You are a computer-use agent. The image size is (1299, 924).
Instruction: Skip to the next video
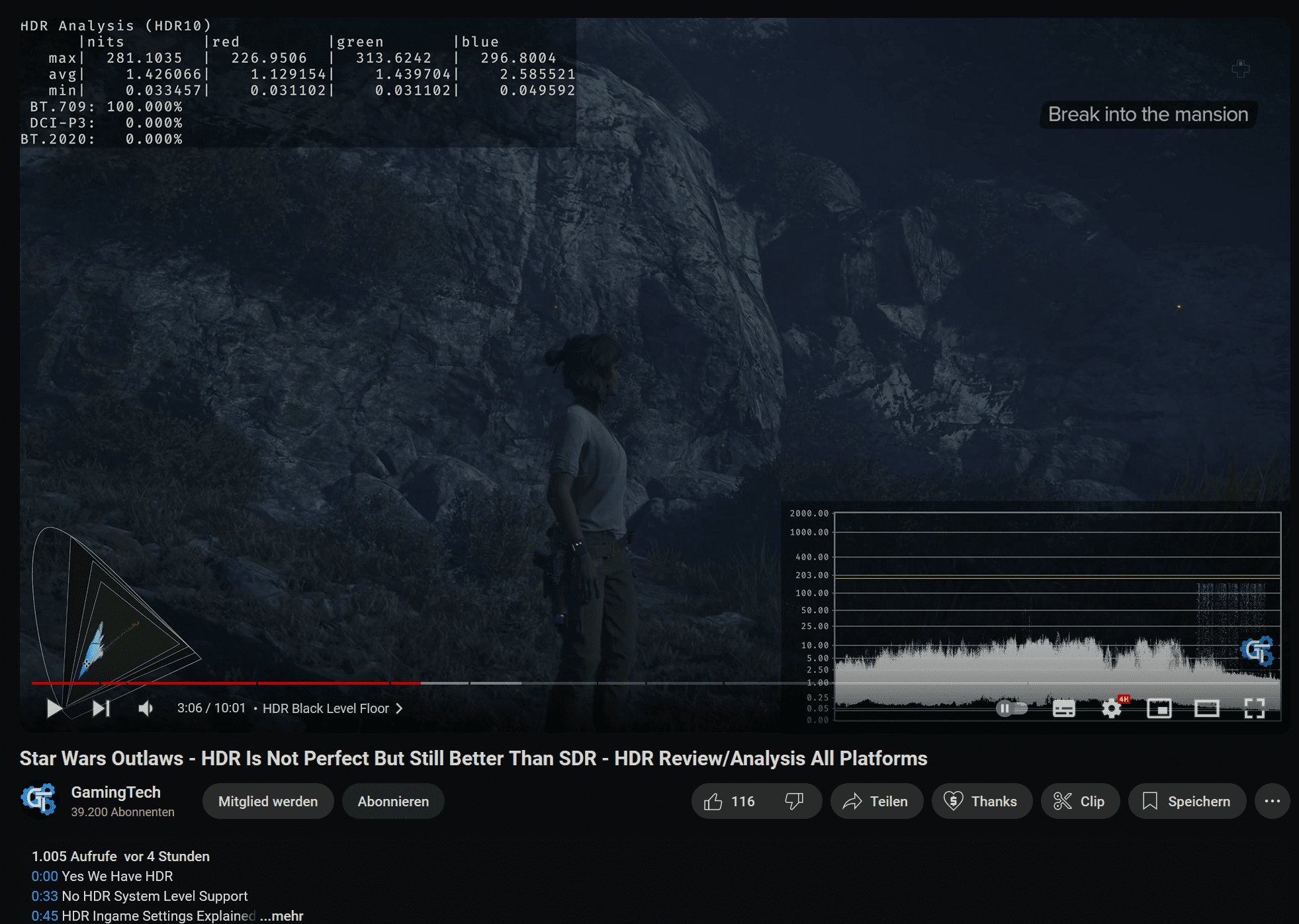pos(101,708)
